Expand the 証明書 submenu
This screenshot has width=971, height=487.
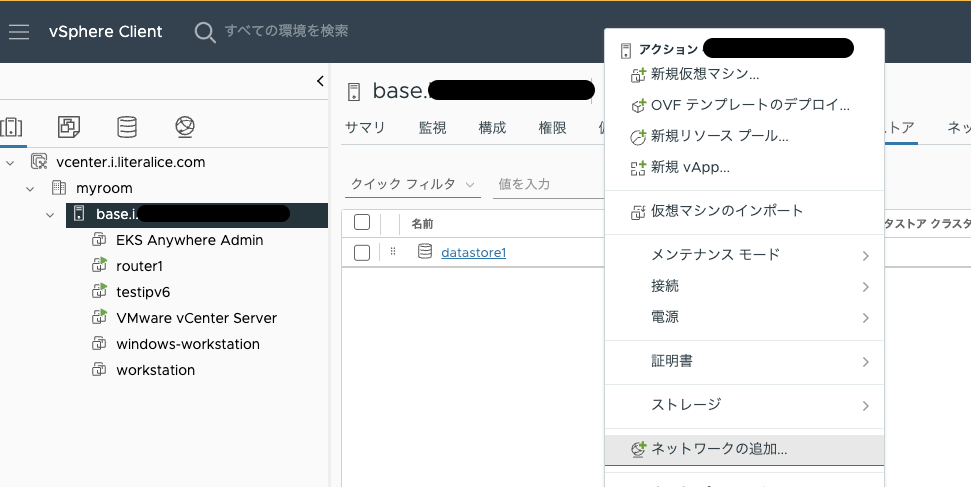point(866,362)
